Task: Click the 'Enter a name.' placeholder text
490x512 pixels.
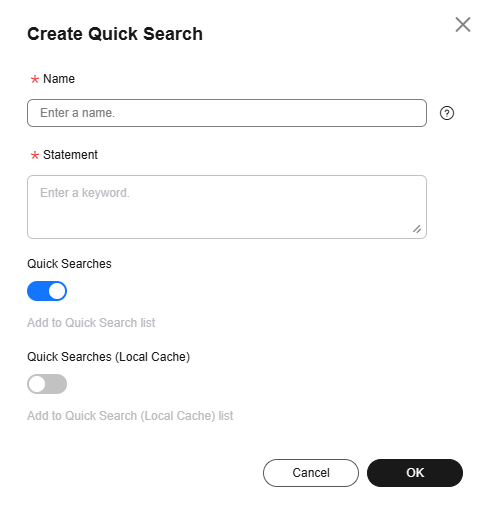Action: (78, 113)
